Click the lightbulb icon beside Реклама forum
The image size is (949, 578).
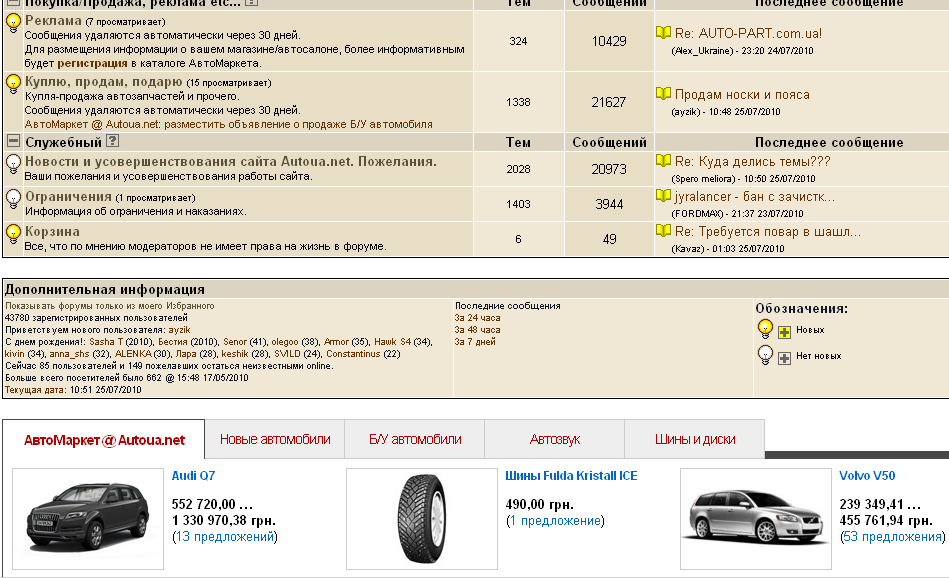(13, 24)
